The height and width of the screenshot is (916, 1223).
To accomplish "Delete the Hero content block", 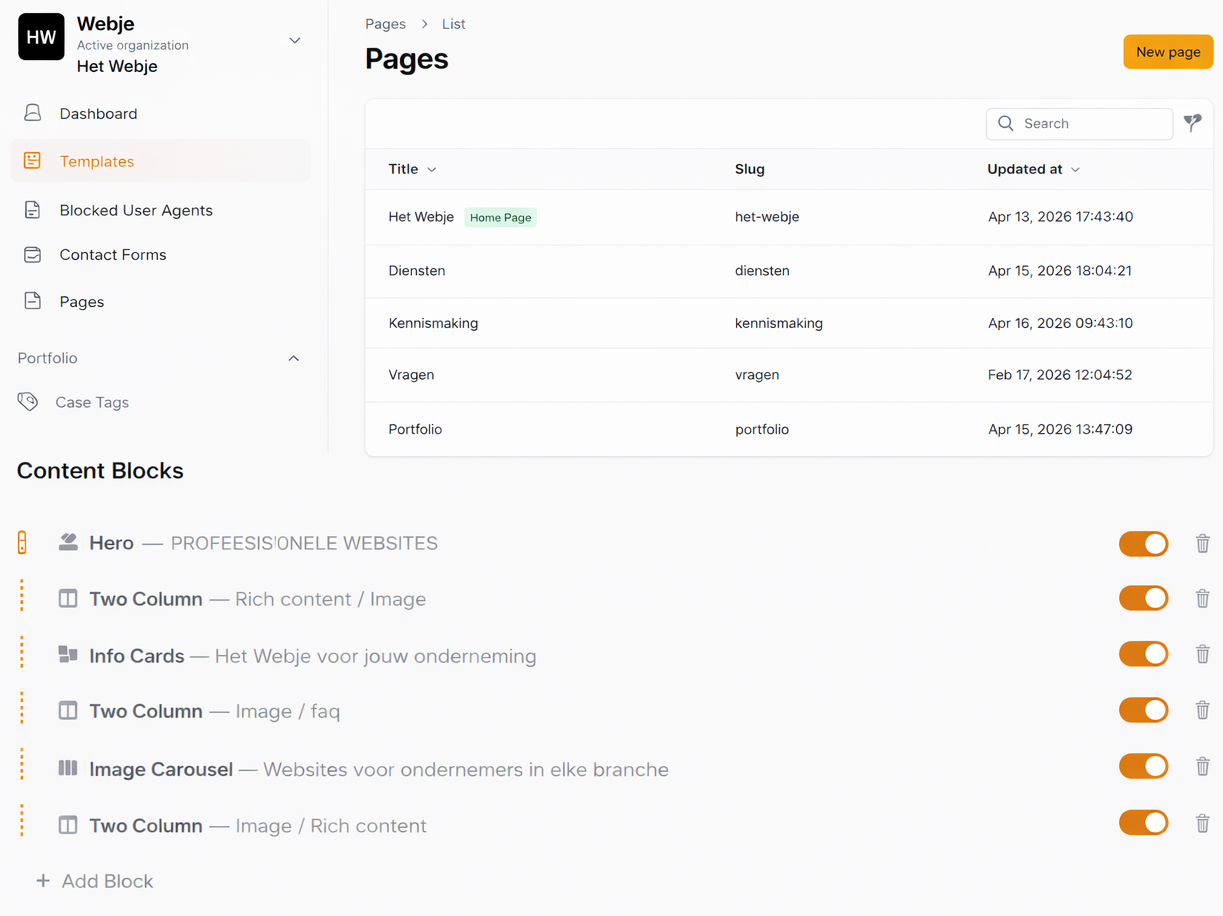I will [x=1202, y=543].
